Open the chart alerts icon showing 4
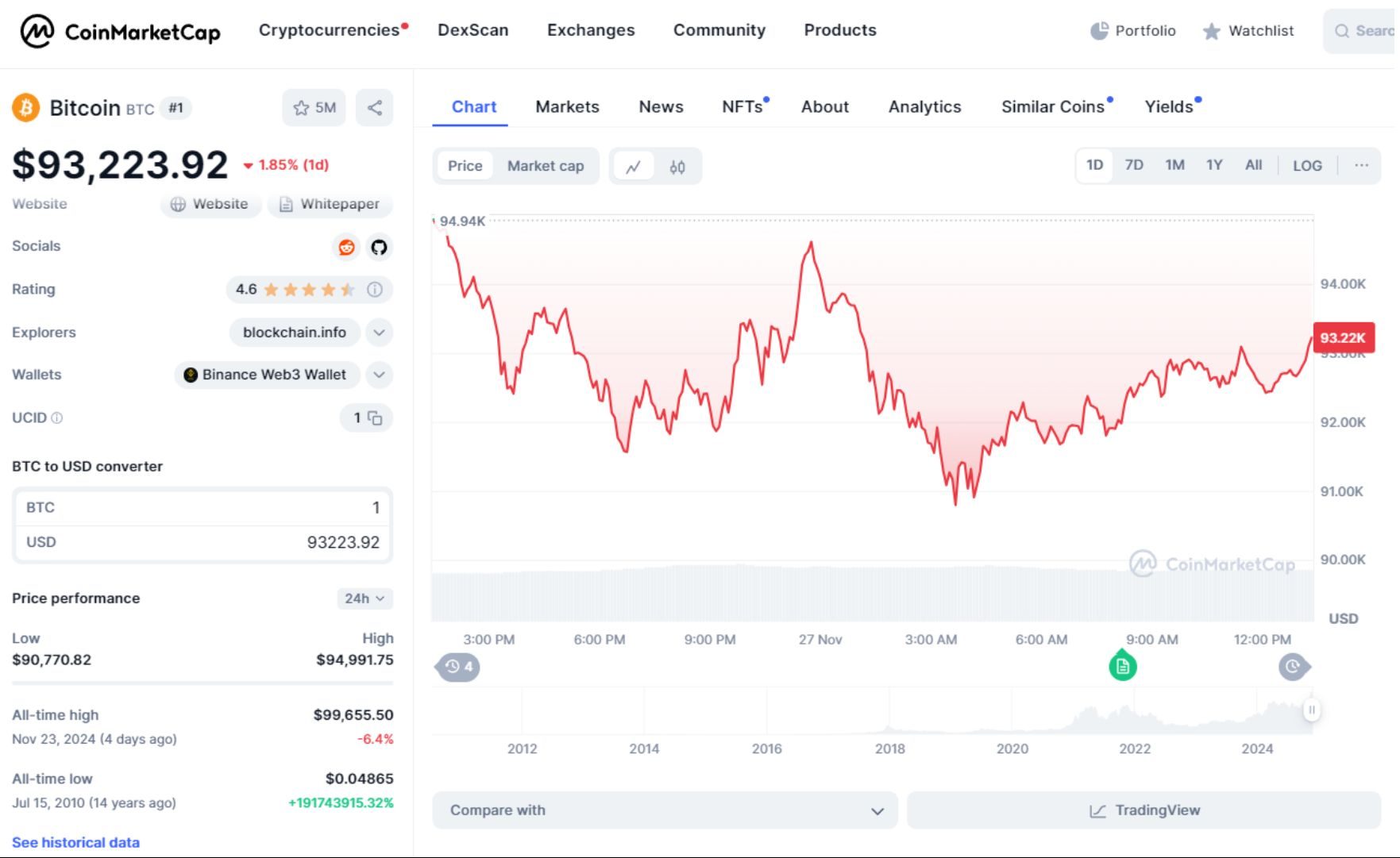Screen dimensions: 1400x858 457,667
